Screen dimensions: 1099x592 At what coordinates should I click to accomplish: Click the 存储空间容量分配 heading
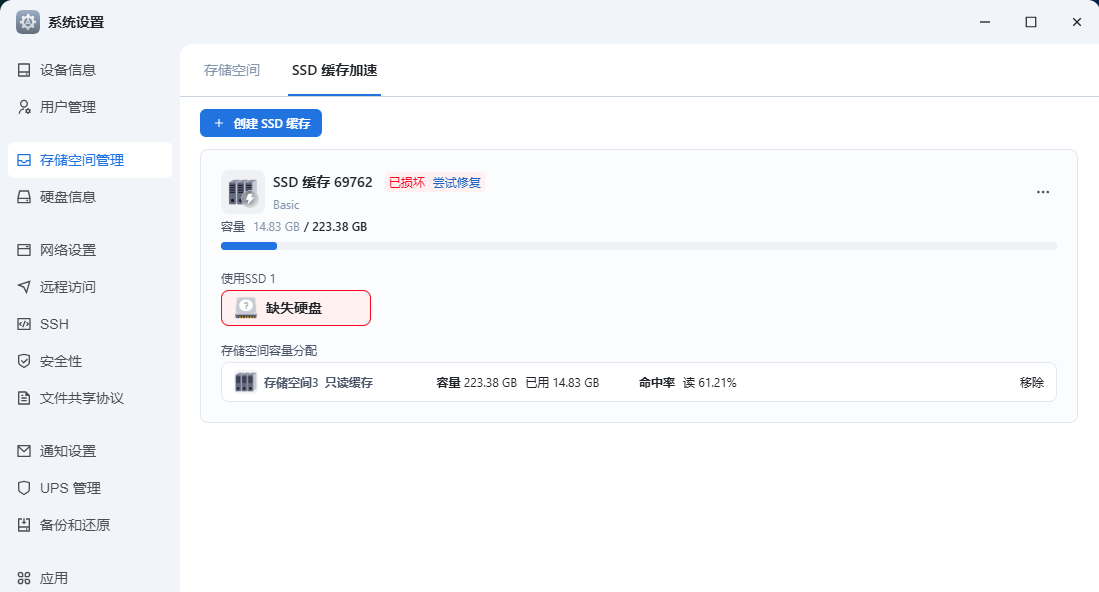269,350
